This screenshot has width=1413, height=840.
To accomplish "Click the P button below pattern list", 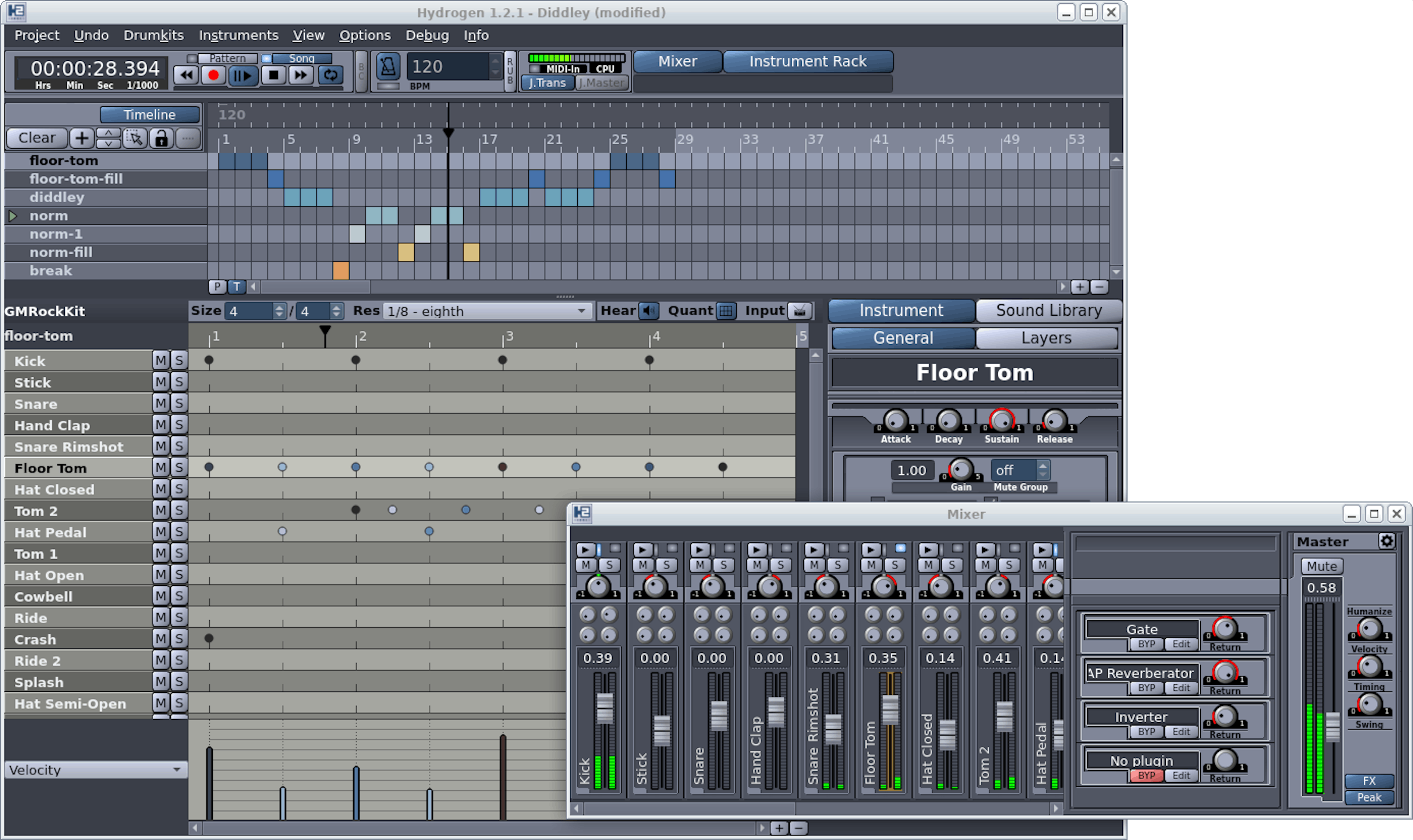I will [x=217, y=286].
